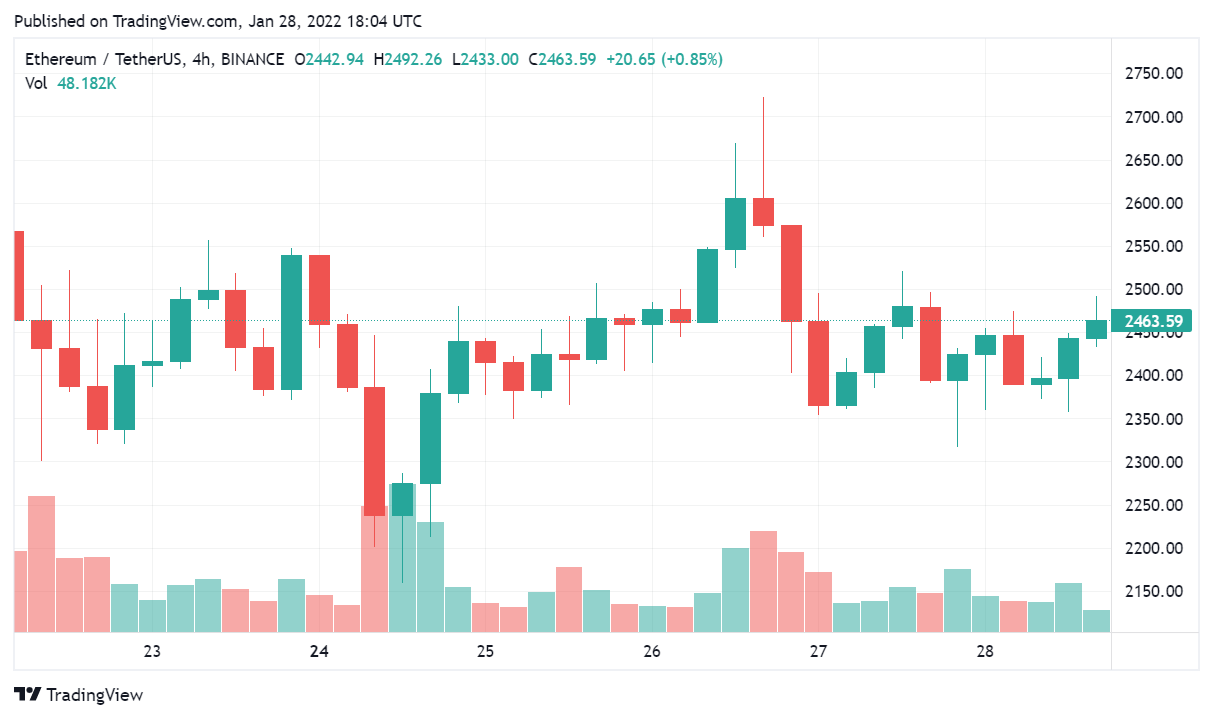Click the 2600.00 price axis label

tap(1153, 203)
